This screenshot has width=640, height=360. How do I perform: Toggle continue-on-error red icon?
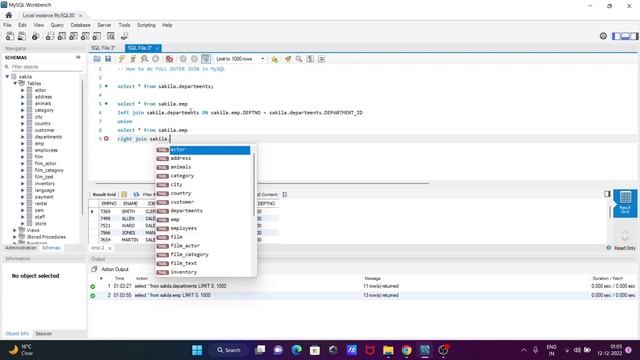coord(169,59)
